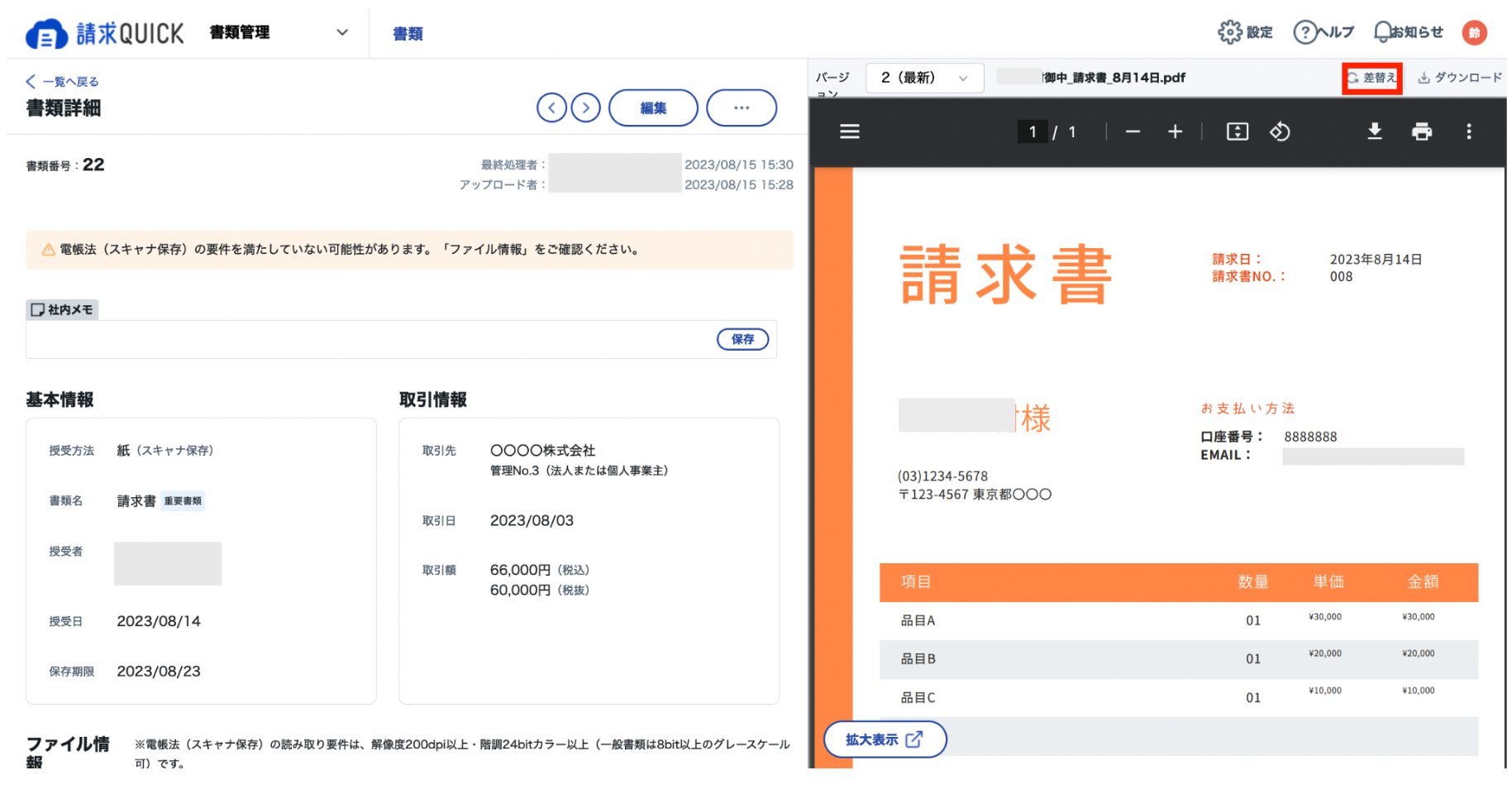The image size is (1512, 794).
Task: Open the ellipsis more actions button
Action: click(742, 108)
